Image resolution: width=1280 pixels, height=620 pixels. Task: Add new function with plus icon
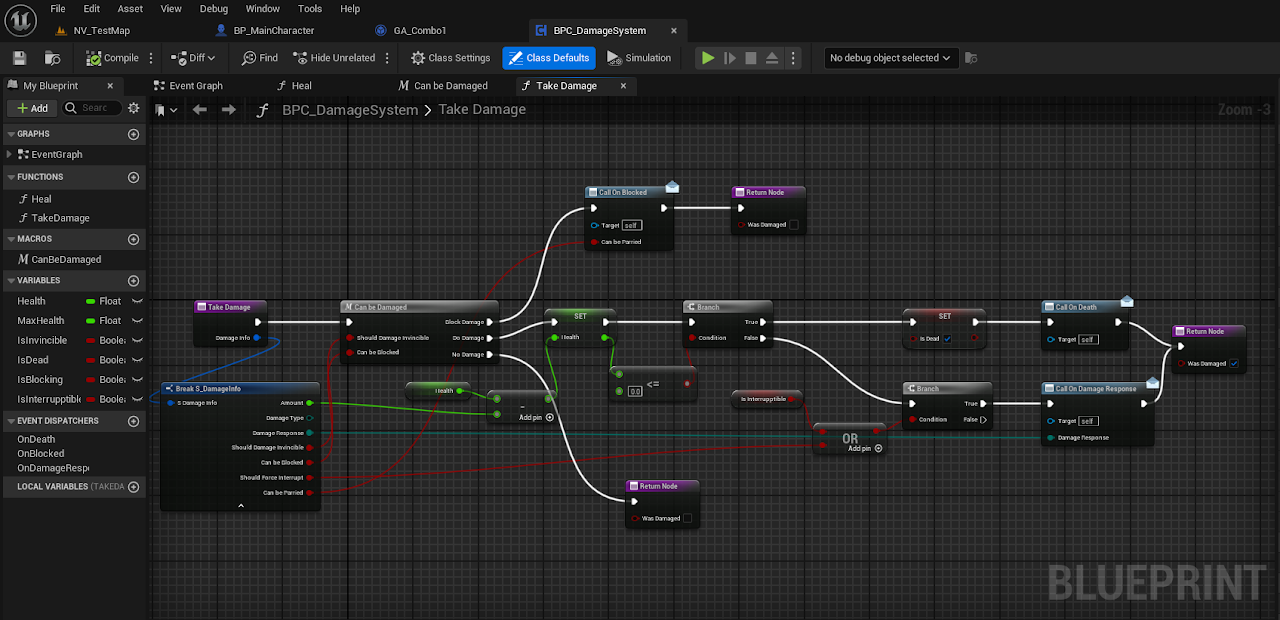(x=133, y=177)
